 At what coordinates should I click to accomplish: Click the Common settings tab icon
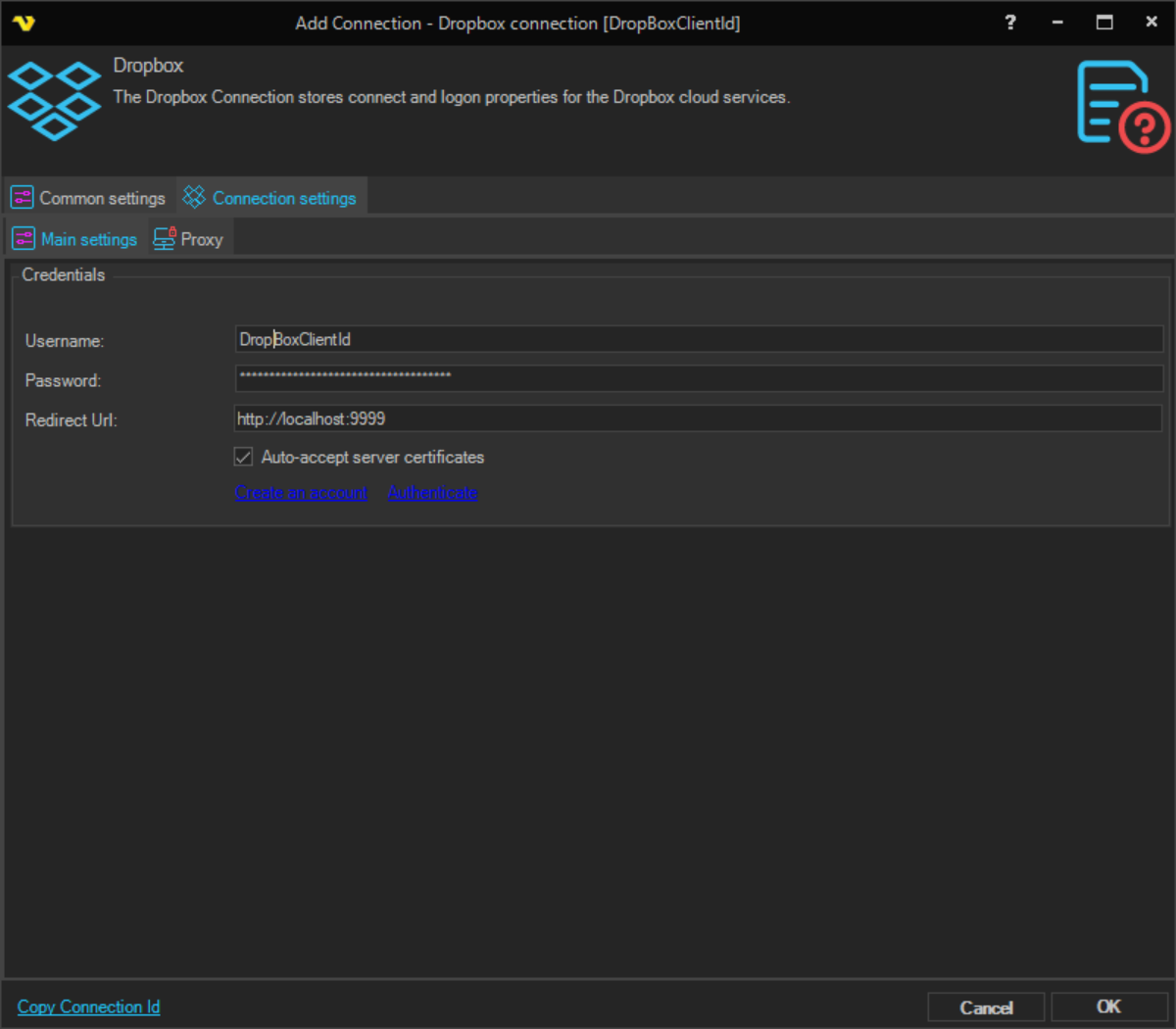(23, 198)
